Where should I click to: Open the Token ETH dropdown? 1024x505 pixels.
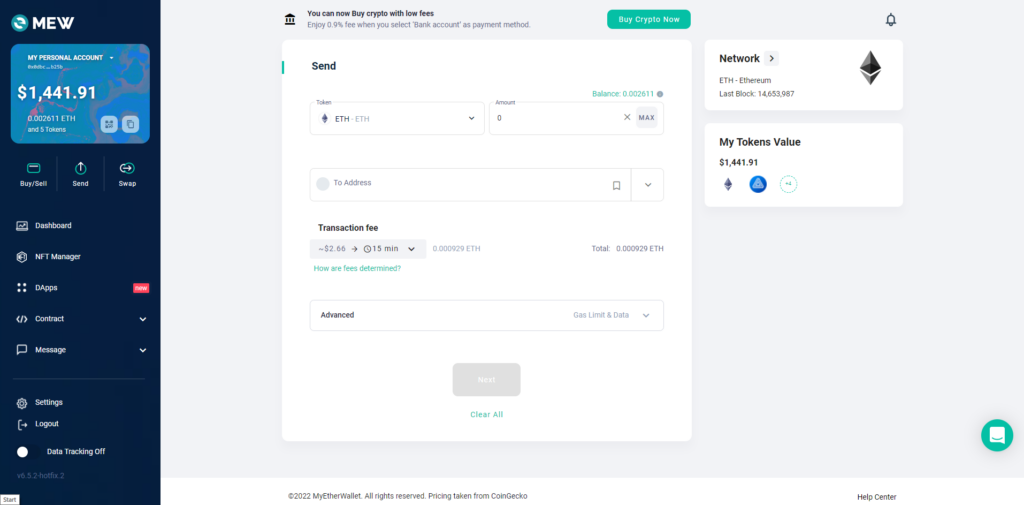[397, 118]
